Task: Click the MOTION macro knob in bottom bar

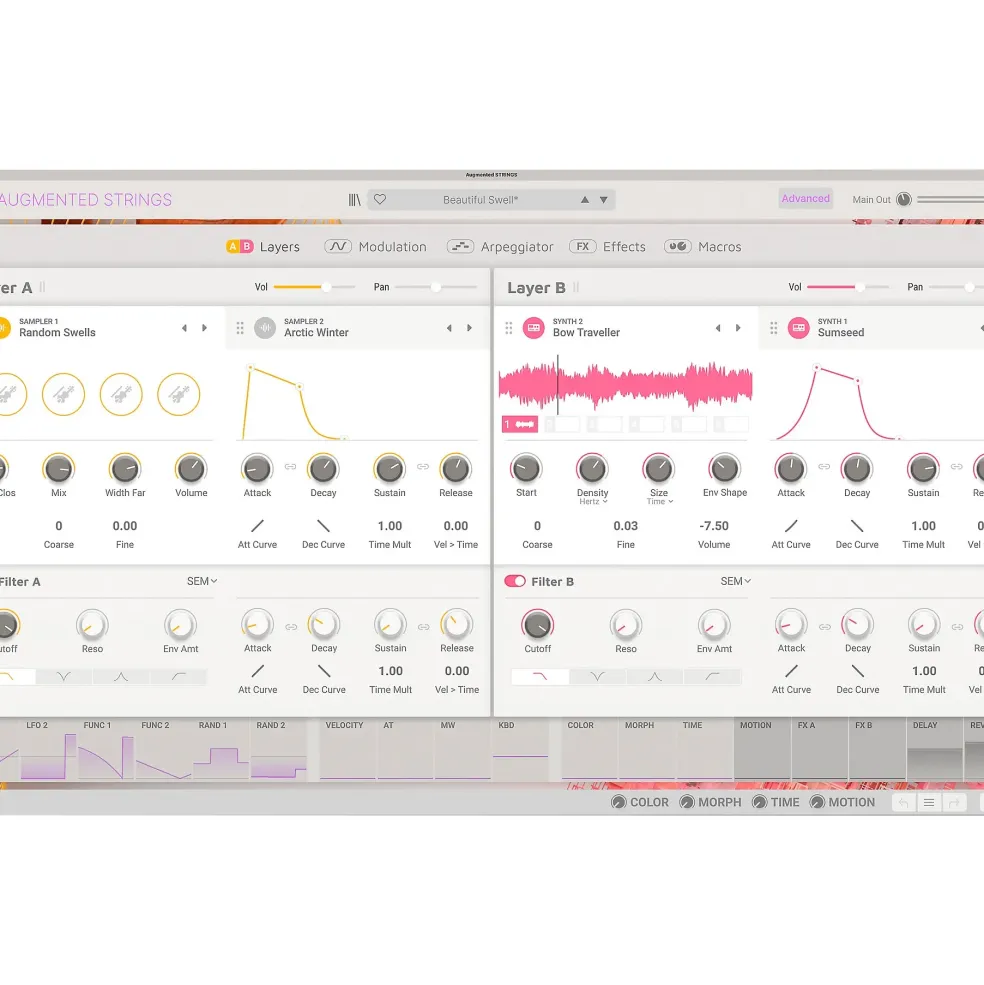Action: [x=817, y=802]
